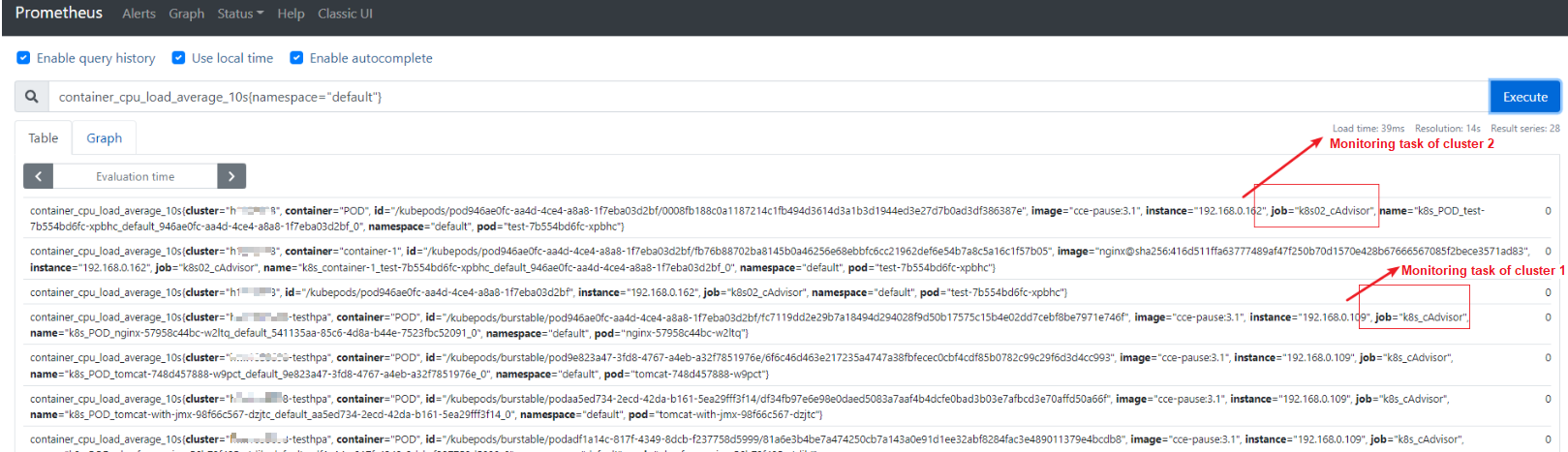
Task: Click the search magnifier icon
Action: [32, 97]
